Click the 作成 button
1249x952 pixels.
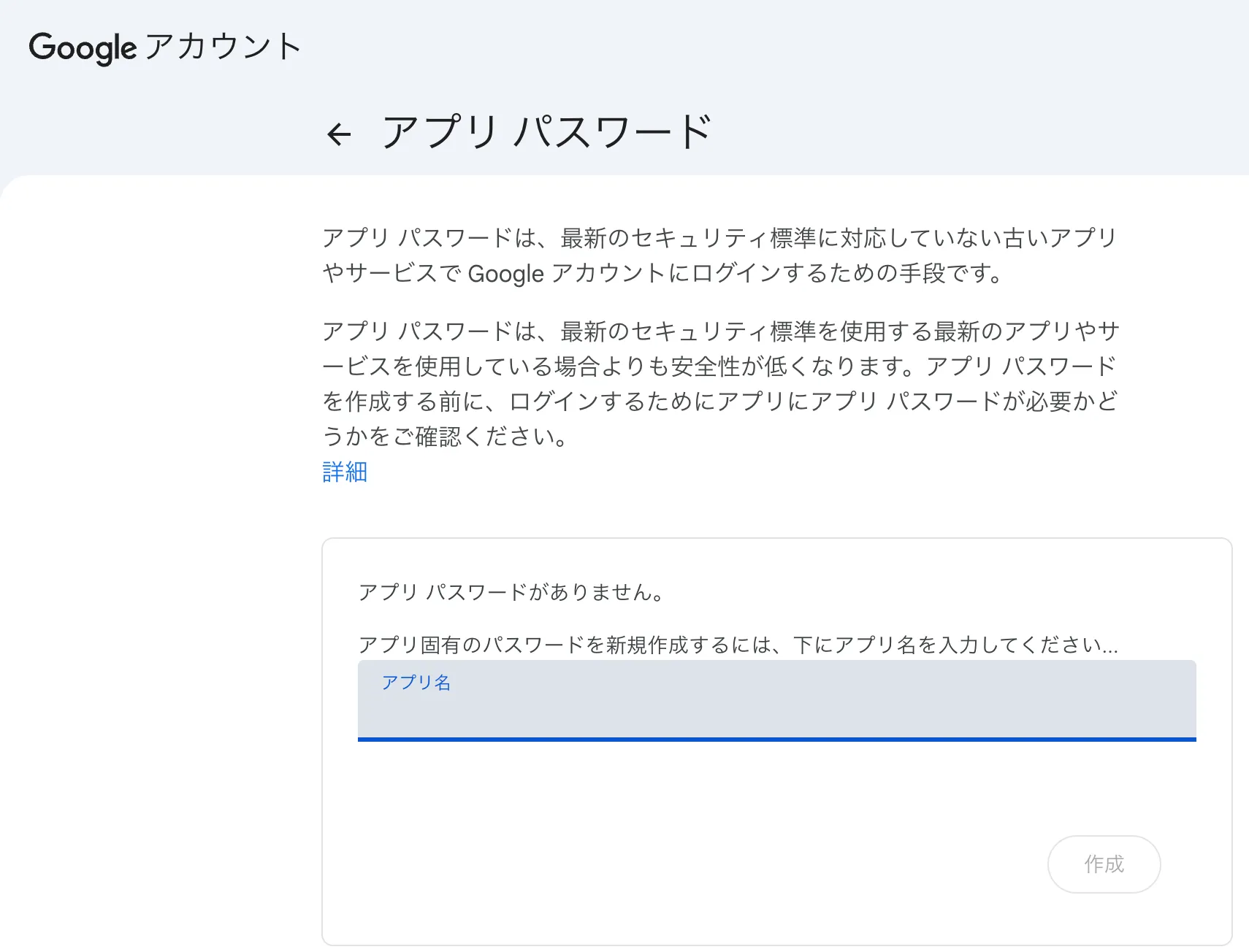pos(1104,864)
